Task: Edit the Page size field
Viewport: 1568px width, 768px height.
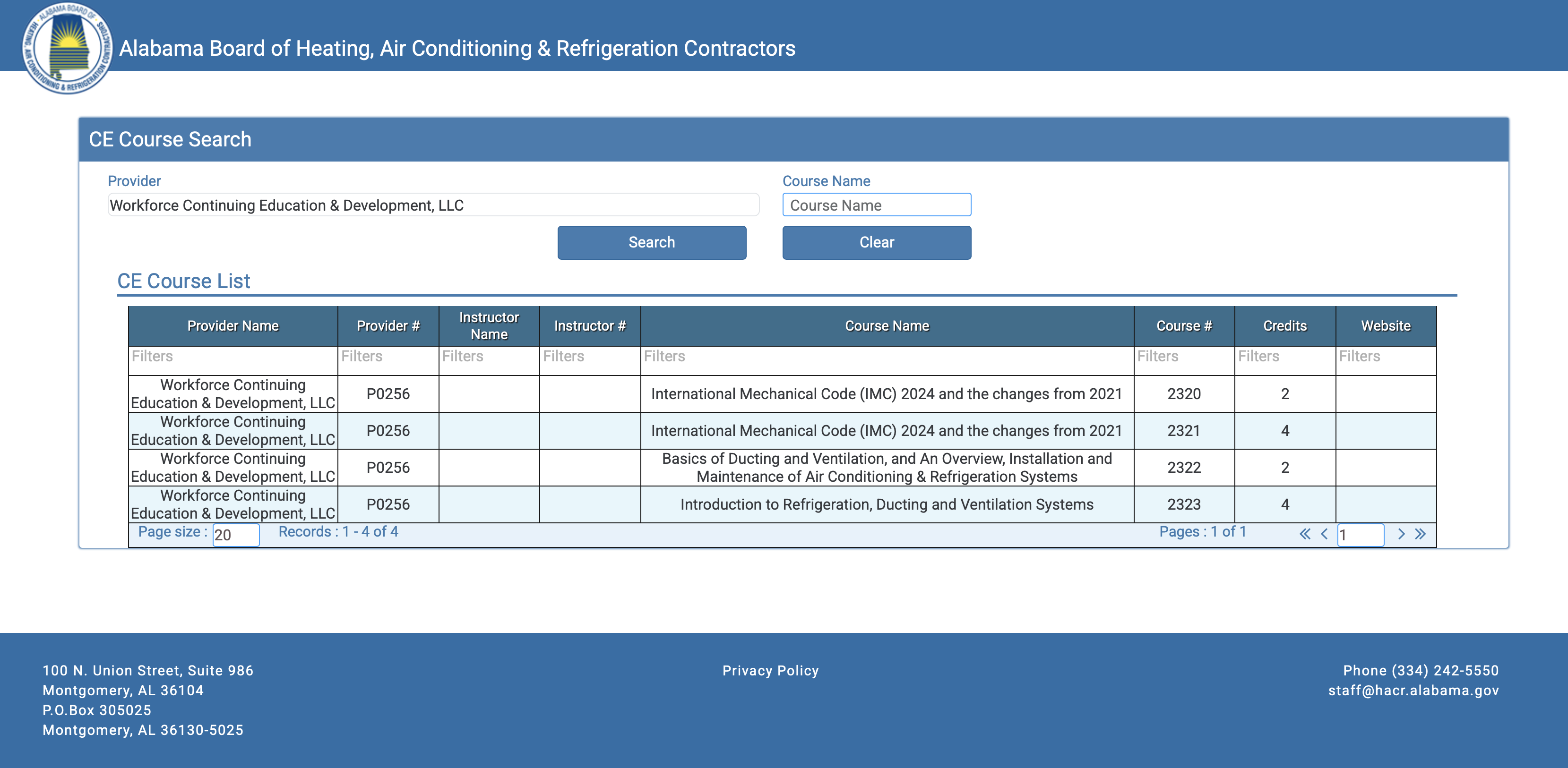Action: (x=236, y=535)
